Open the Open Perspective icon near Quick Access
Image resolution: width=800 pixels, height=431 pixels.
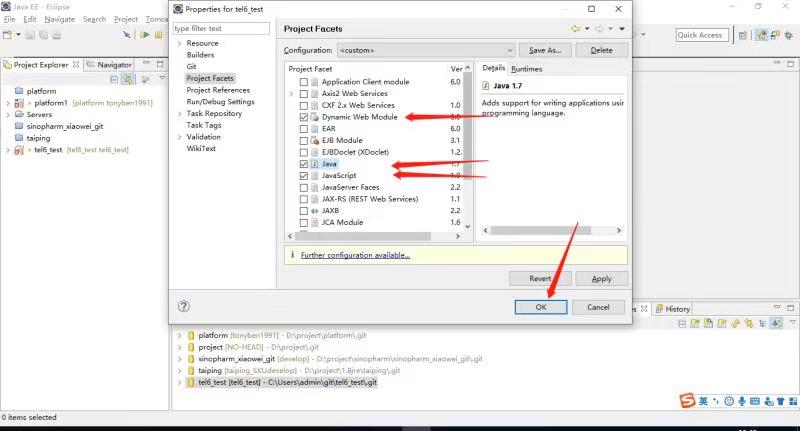coord(743,35)
